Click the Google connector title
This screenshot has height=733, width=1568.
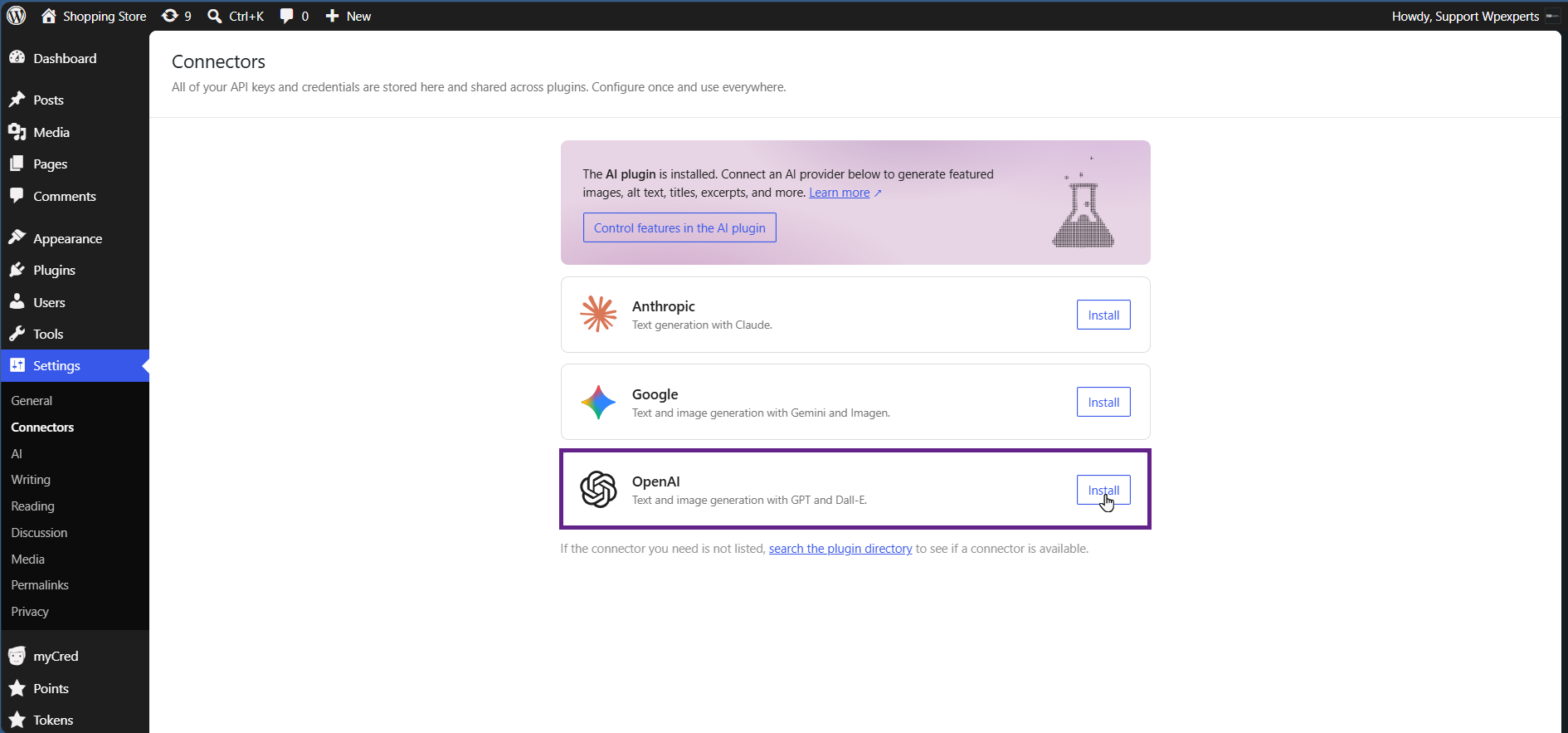click(x=655, y=394)
